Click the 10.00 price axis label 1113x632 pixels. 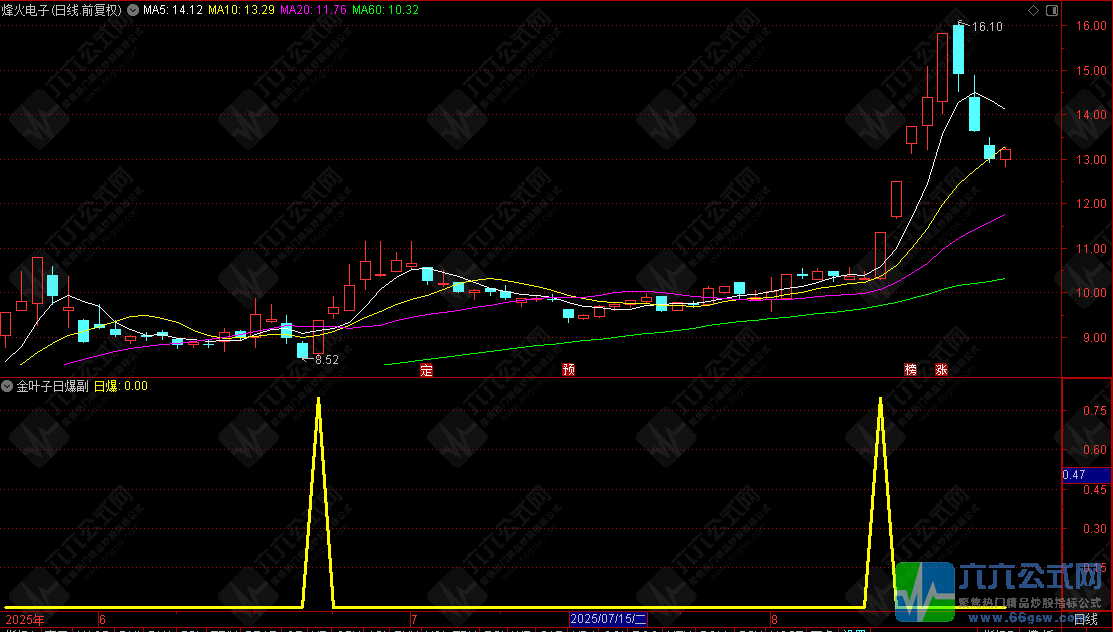pos(1091,293)
